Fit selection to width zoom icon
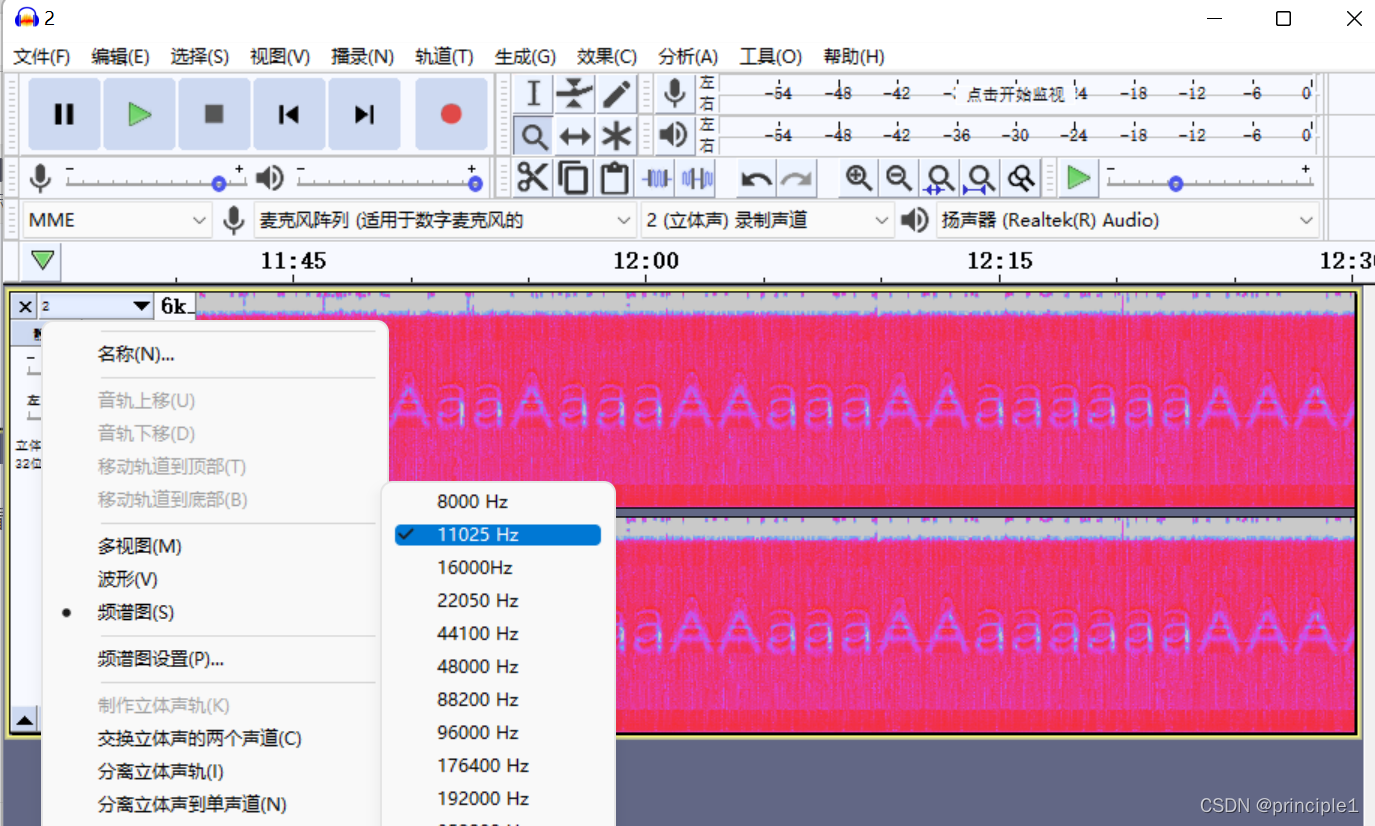The height and width of the screenshot is (826, 1375). (939, 178)
